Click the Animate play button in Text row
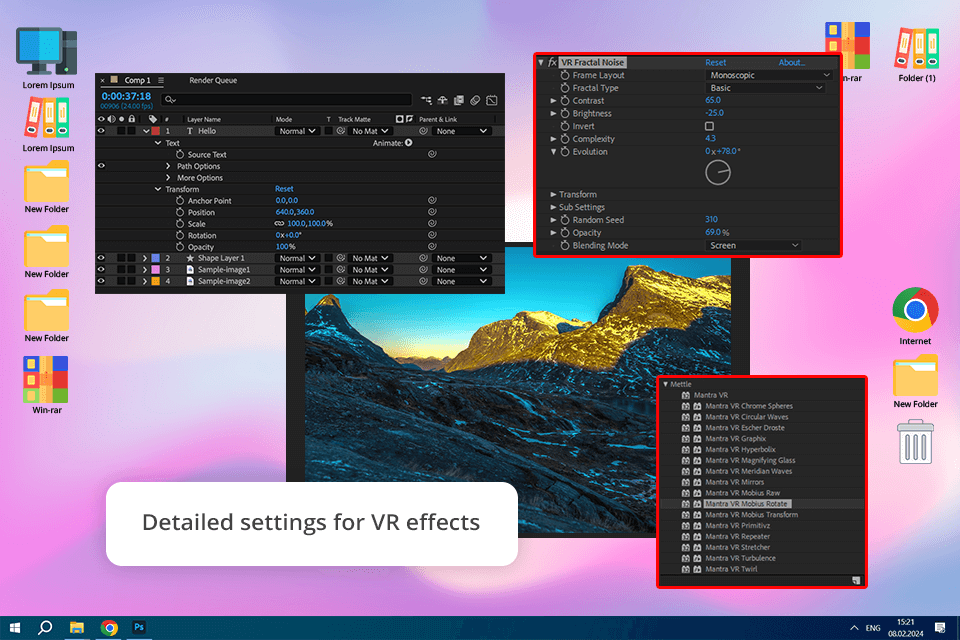The image size is (960, 640). tap(408, 143)
